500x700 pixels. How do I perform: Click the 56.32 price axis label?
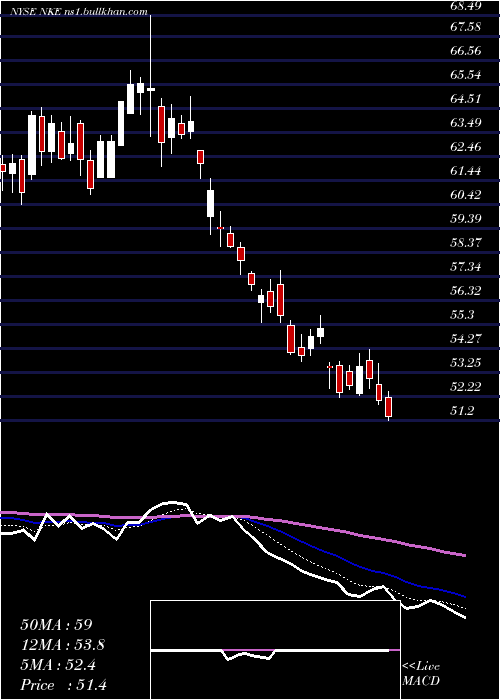(x=465, y=291)
